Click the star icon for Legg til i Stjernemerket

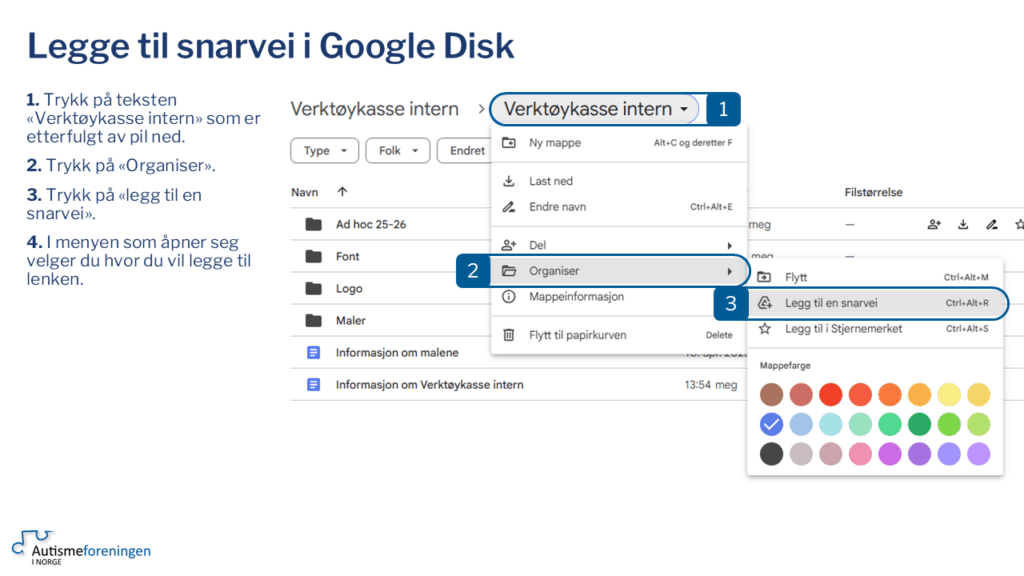pyautogui.click(x=765, y=328)
